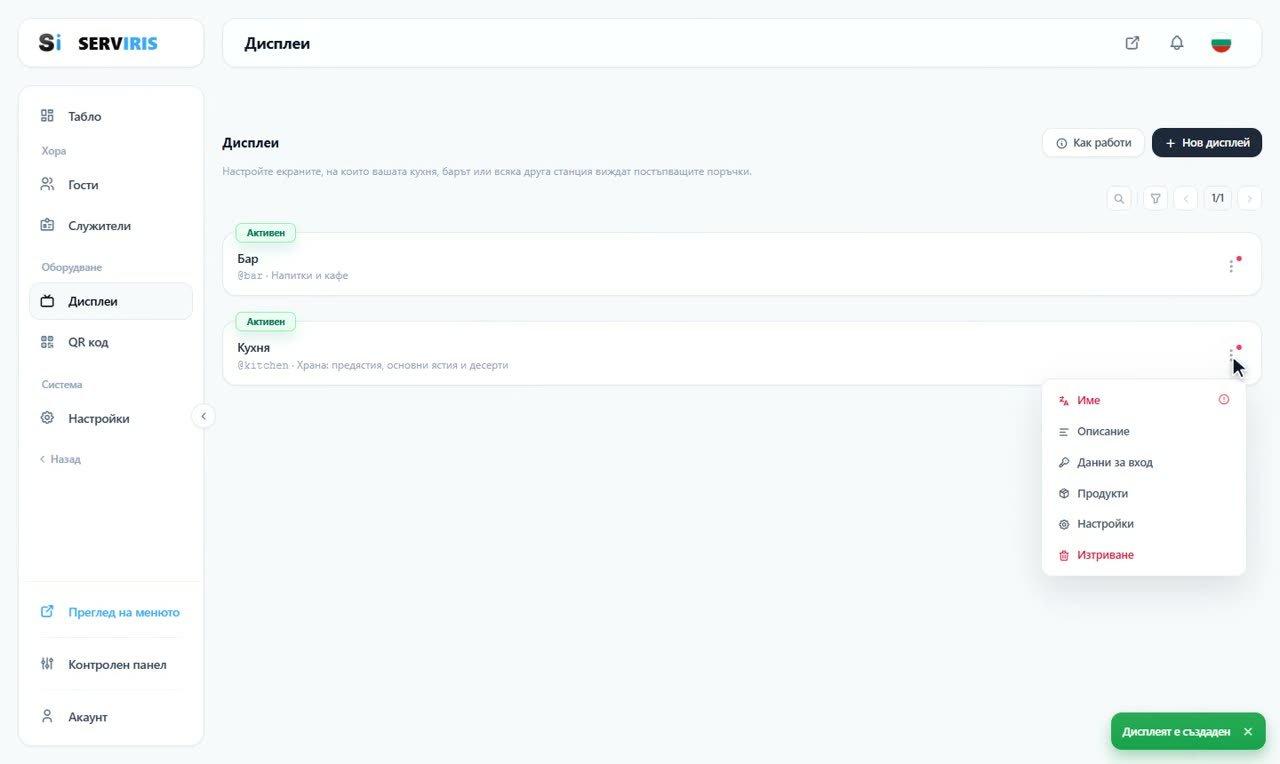Choose Изтриване to delete display
1280x764 pixels.
click(x=1144, y=555)
